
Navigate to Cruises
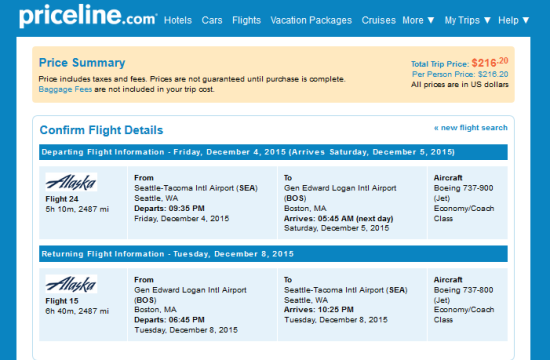click(x=378, y=20)
